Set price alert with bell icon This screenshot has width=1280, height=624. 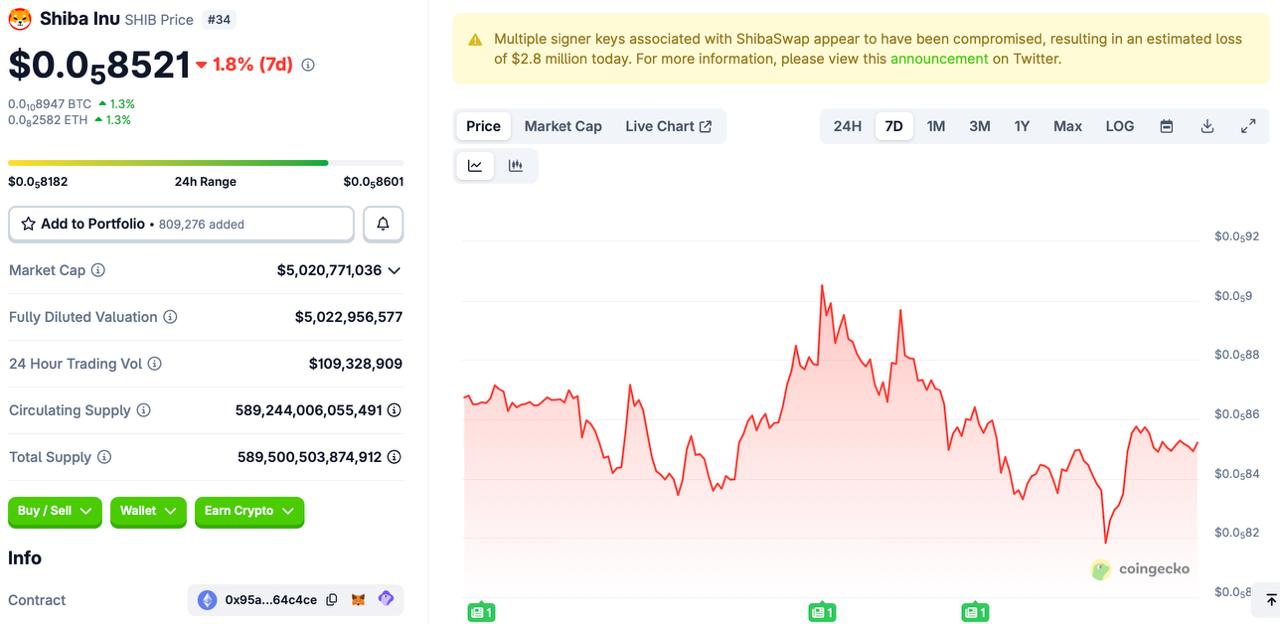(x=383, y=223)
